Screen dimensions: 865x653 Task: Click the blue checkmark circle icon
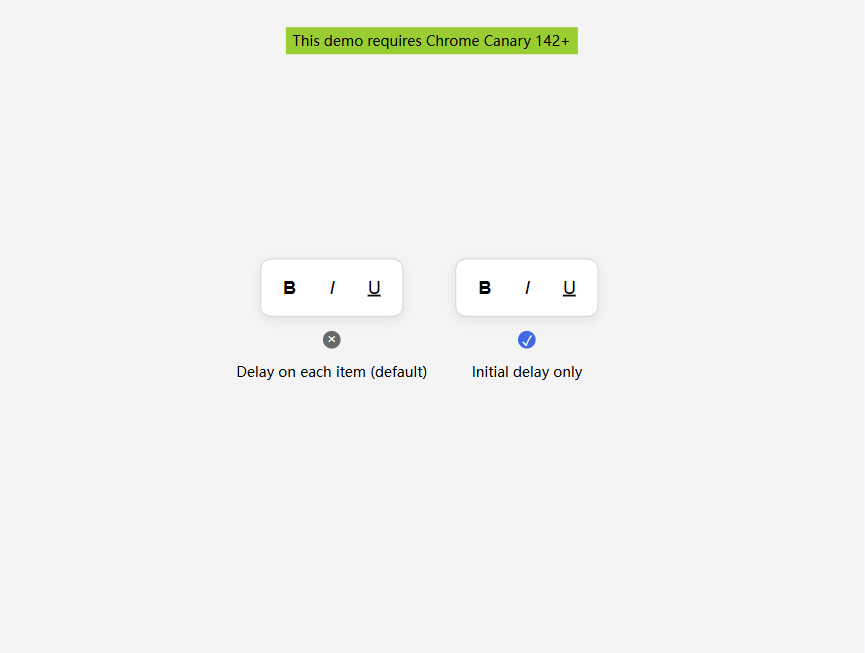[x=527, y=340]
